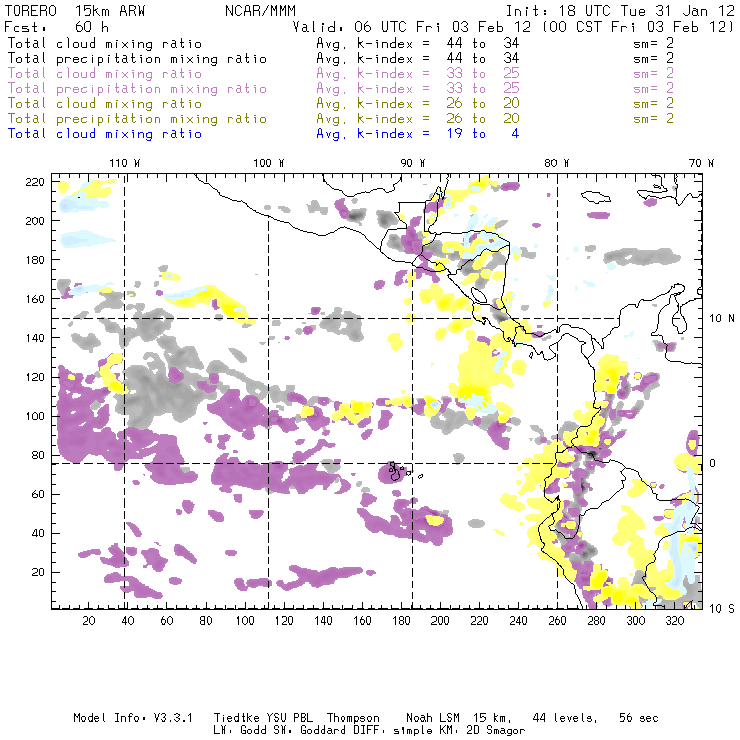Click the '100 W' longitude label
Screen dimensions: 740x740
269,163
